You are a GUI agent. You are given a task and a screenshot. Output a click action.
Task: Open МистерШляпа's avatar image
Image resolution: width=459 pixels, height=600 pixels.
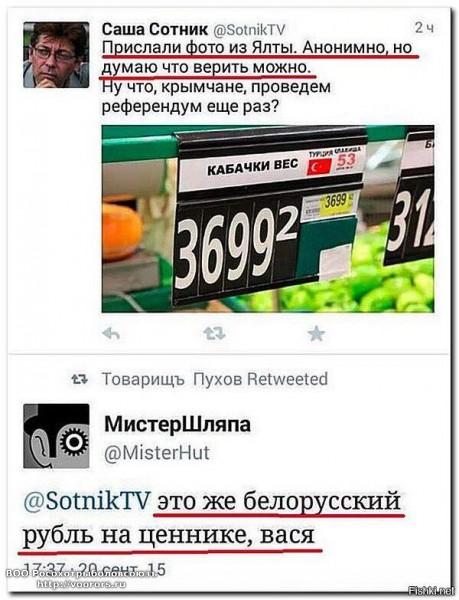click(56, 436)
